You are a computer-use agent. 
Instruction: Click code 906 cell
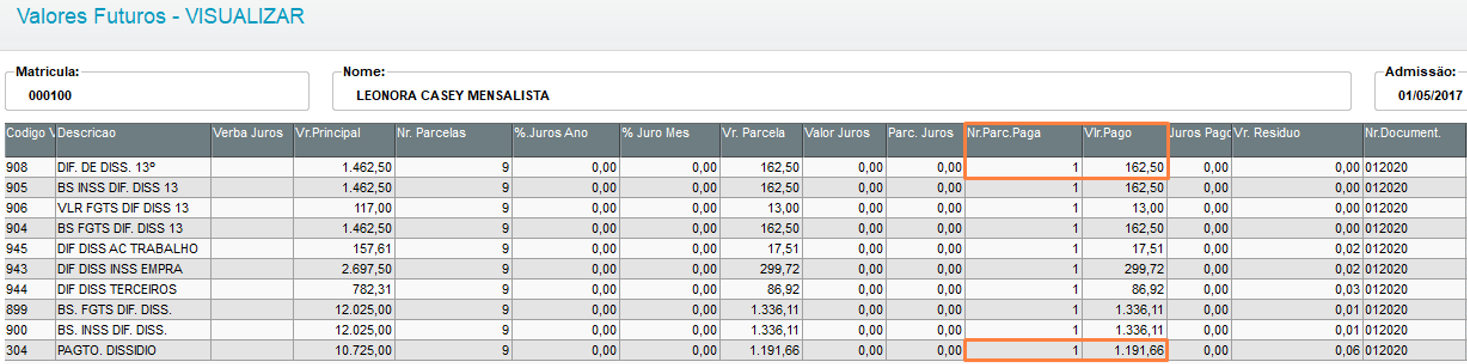point(30,208)
